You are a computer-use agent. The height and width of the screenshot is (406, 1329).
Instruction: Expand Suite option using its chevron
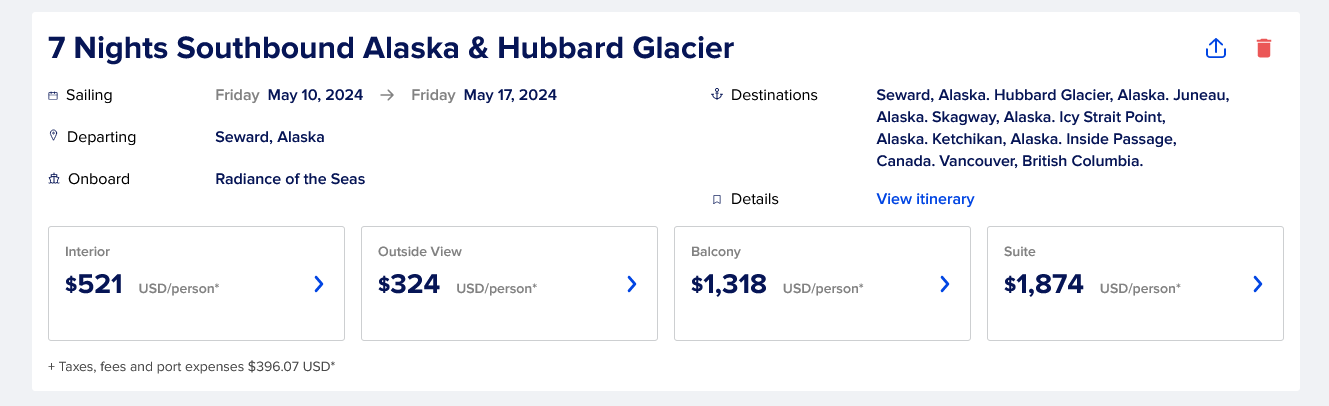click(1258, 284)
